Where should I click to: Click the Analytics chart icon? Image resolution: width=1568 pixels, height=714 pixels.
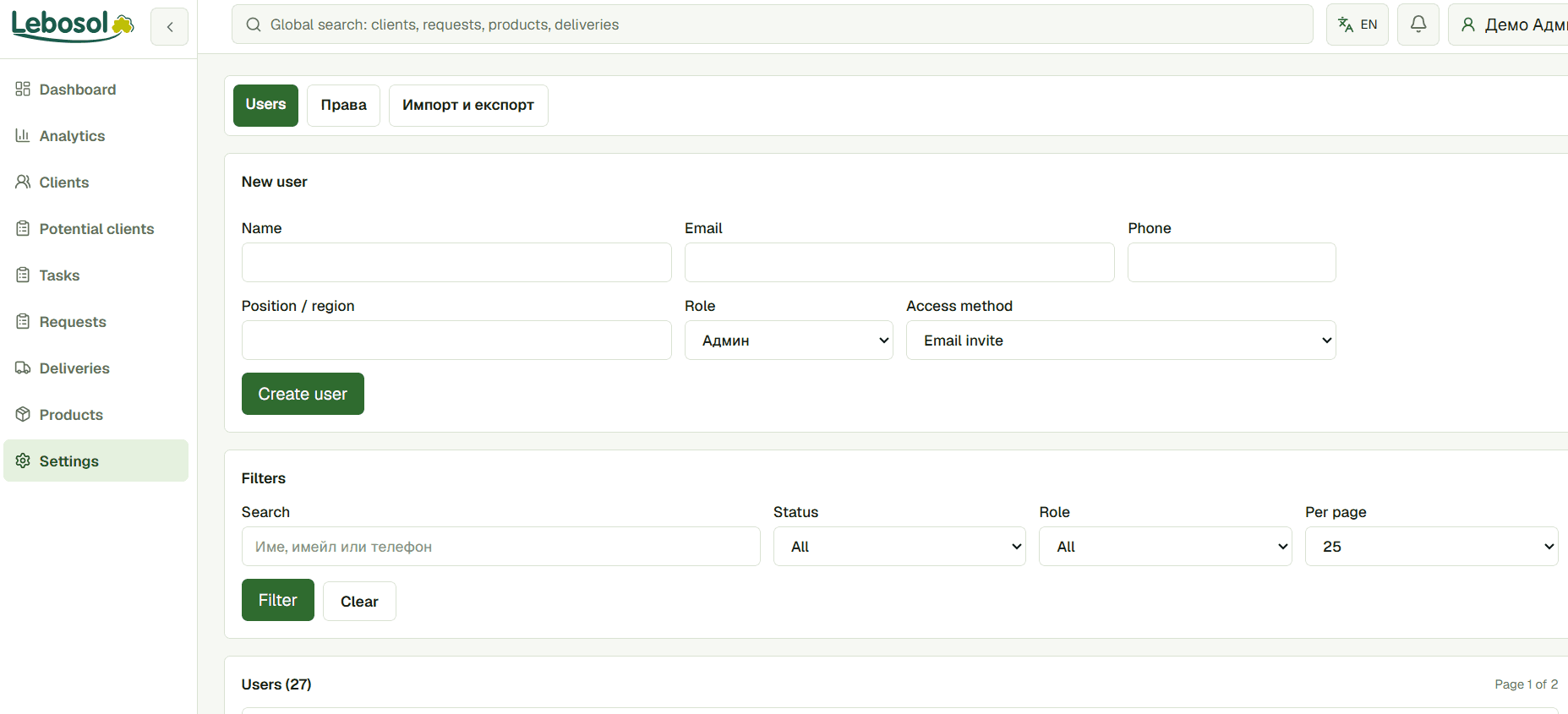click(23, 135)
